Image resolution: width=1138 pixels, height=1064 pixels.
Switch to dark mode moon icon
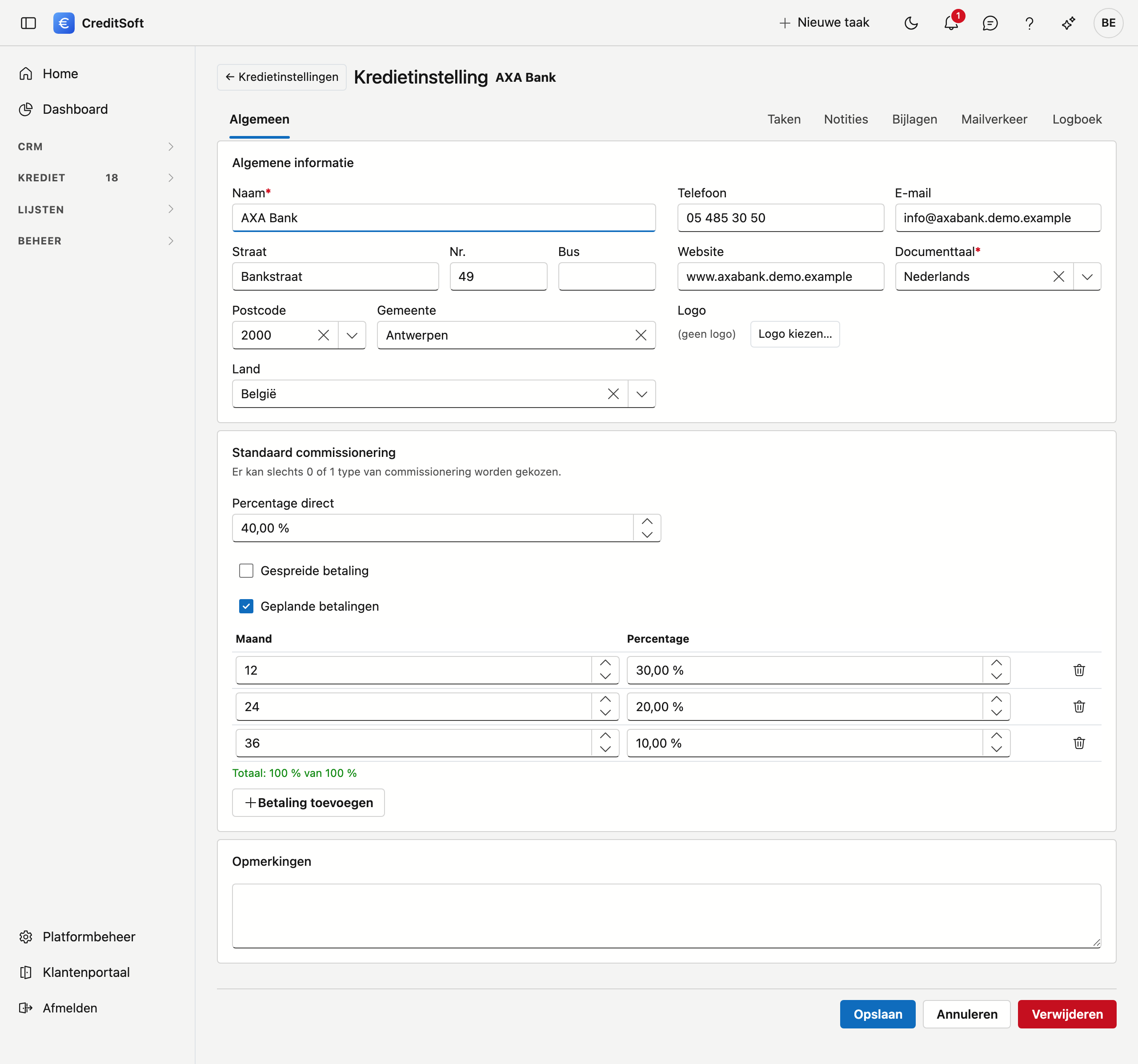coord(911,23)
